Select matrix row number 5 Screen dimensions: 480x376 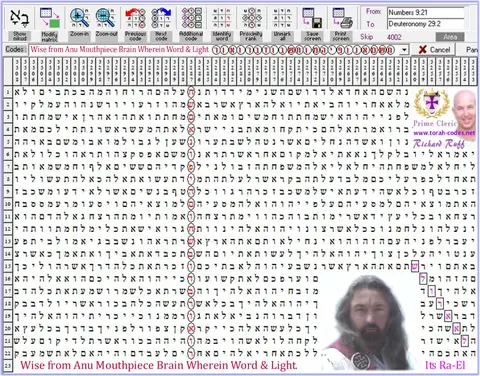coord(8,141)
